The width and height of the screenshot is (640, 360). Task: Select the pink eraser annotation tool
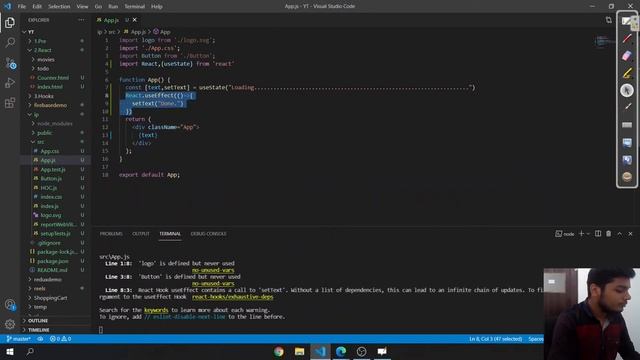point(627,56)
